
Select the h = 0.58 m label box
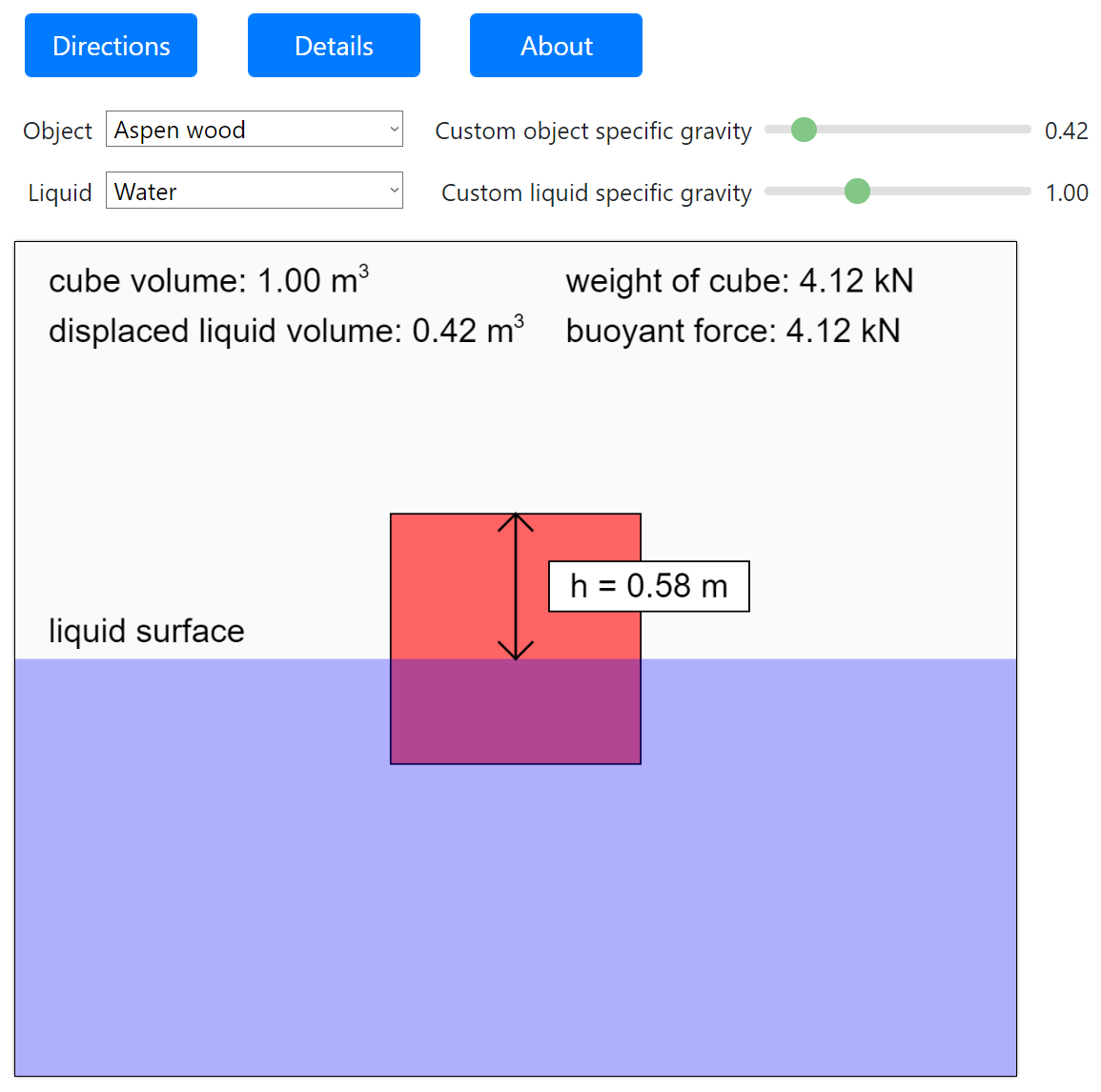tap(649, 586)
